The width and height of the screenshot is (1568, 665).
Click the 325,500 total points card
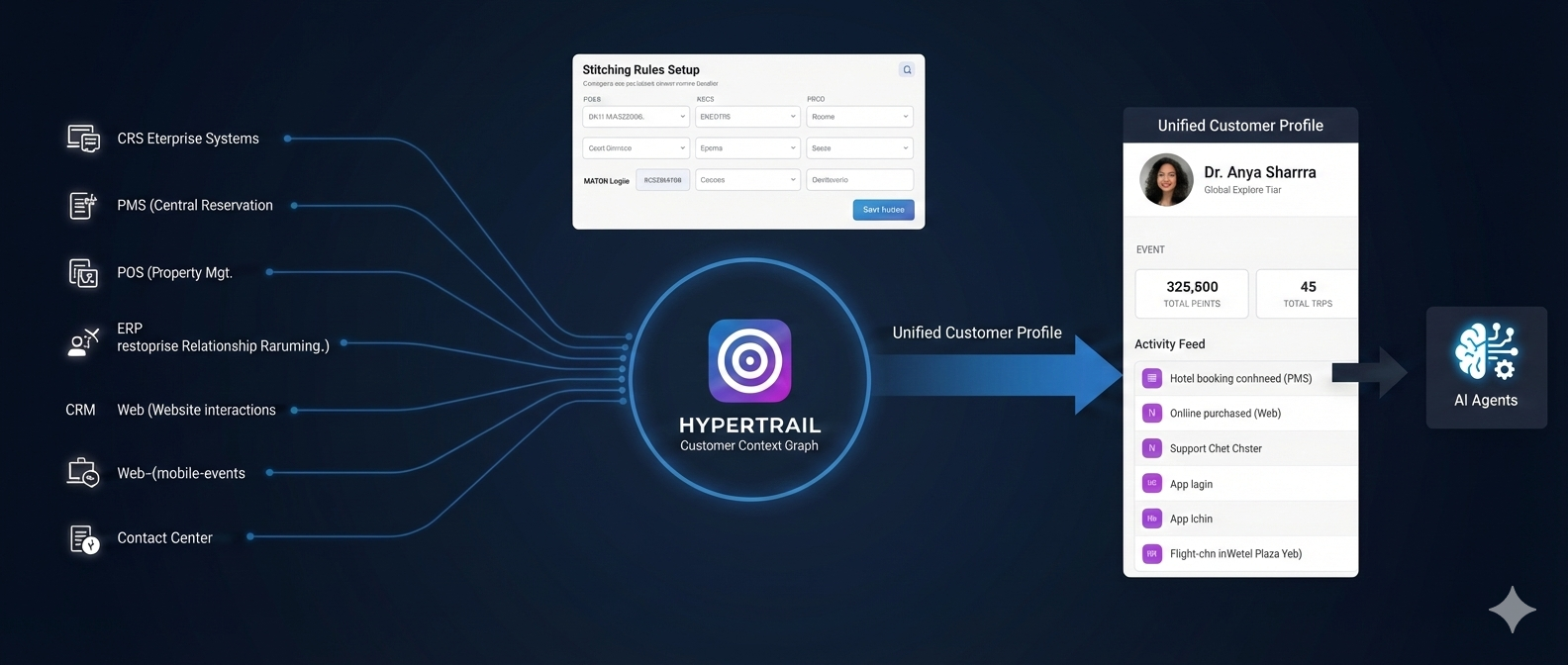point(1192,294)
